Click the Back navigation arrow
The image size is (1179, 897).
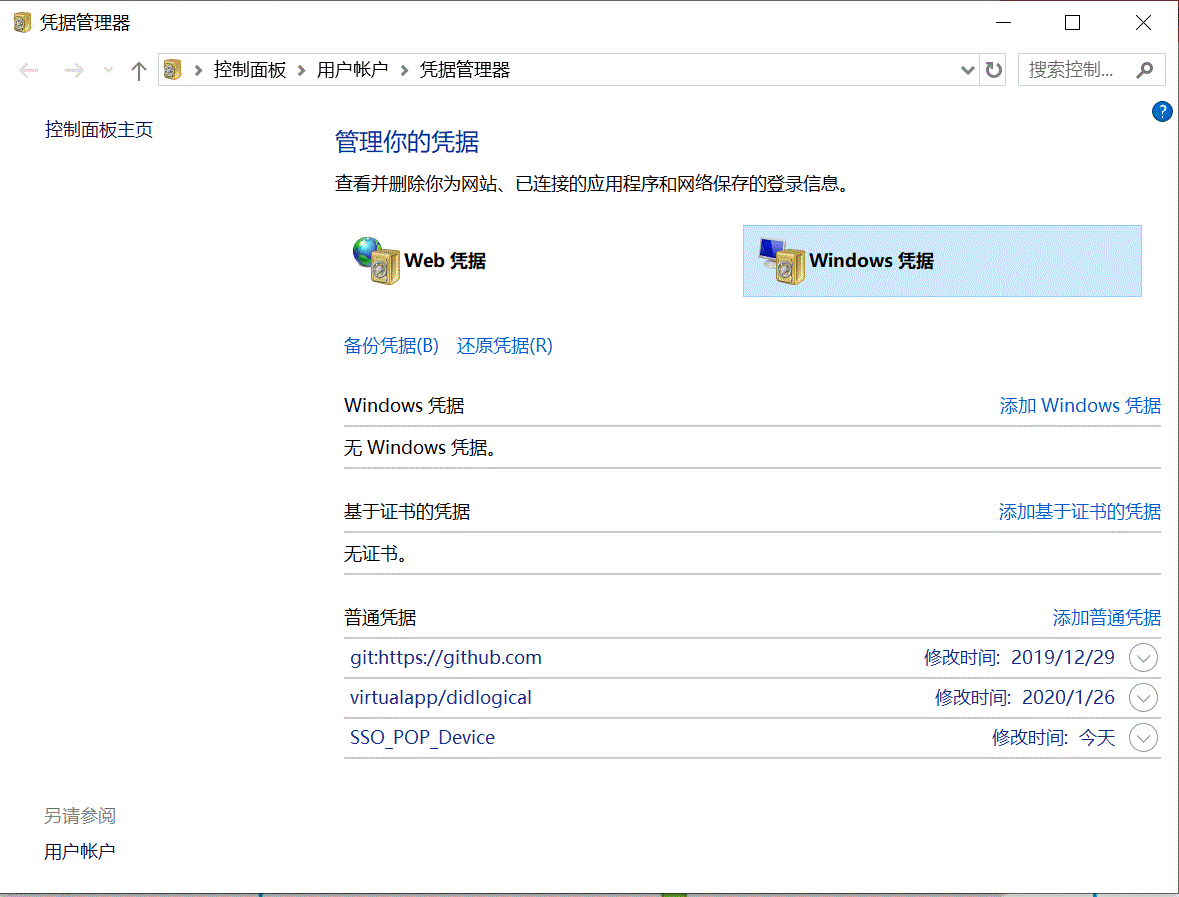29,71
